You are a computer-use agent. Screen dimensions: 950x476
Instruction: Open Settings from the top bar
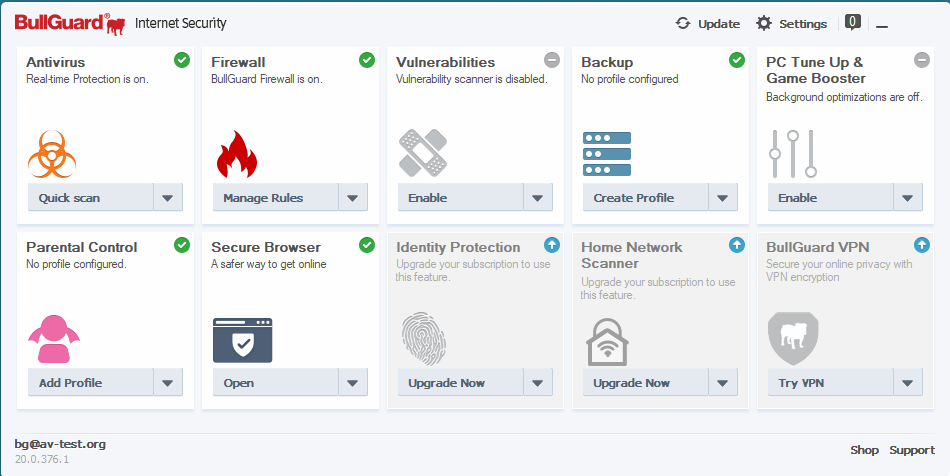(x=791, y=23)
